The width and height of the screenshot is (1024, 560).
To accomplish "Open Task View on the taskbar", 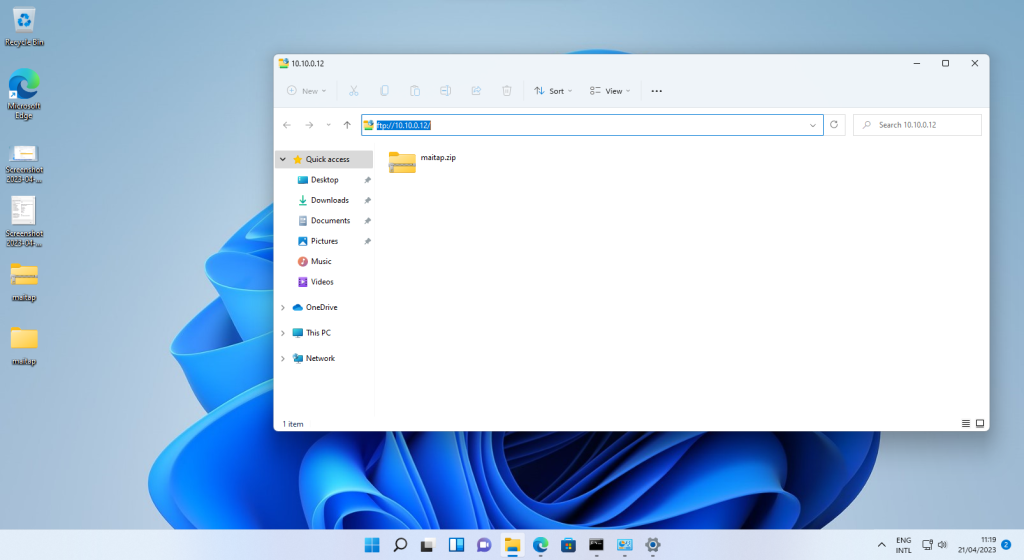I will tap(428, 545).
